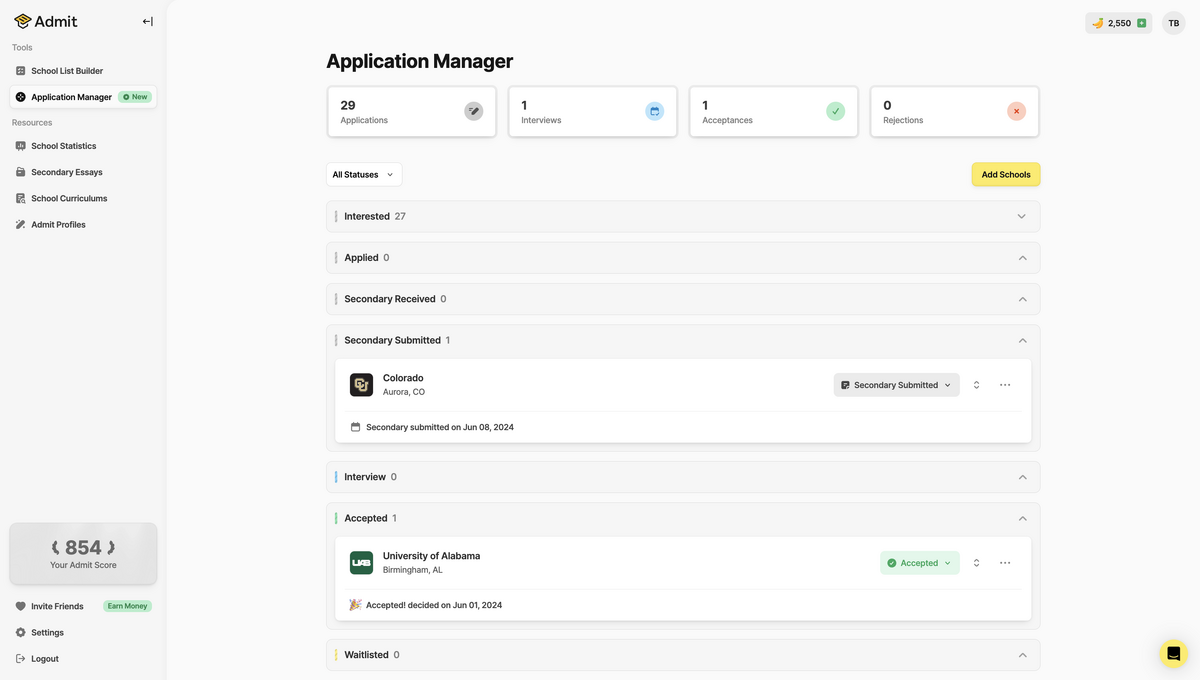Click the reorder arrows on Colorado row
Viewport: 1200px width, 680px height.
(x=976, y=385)
